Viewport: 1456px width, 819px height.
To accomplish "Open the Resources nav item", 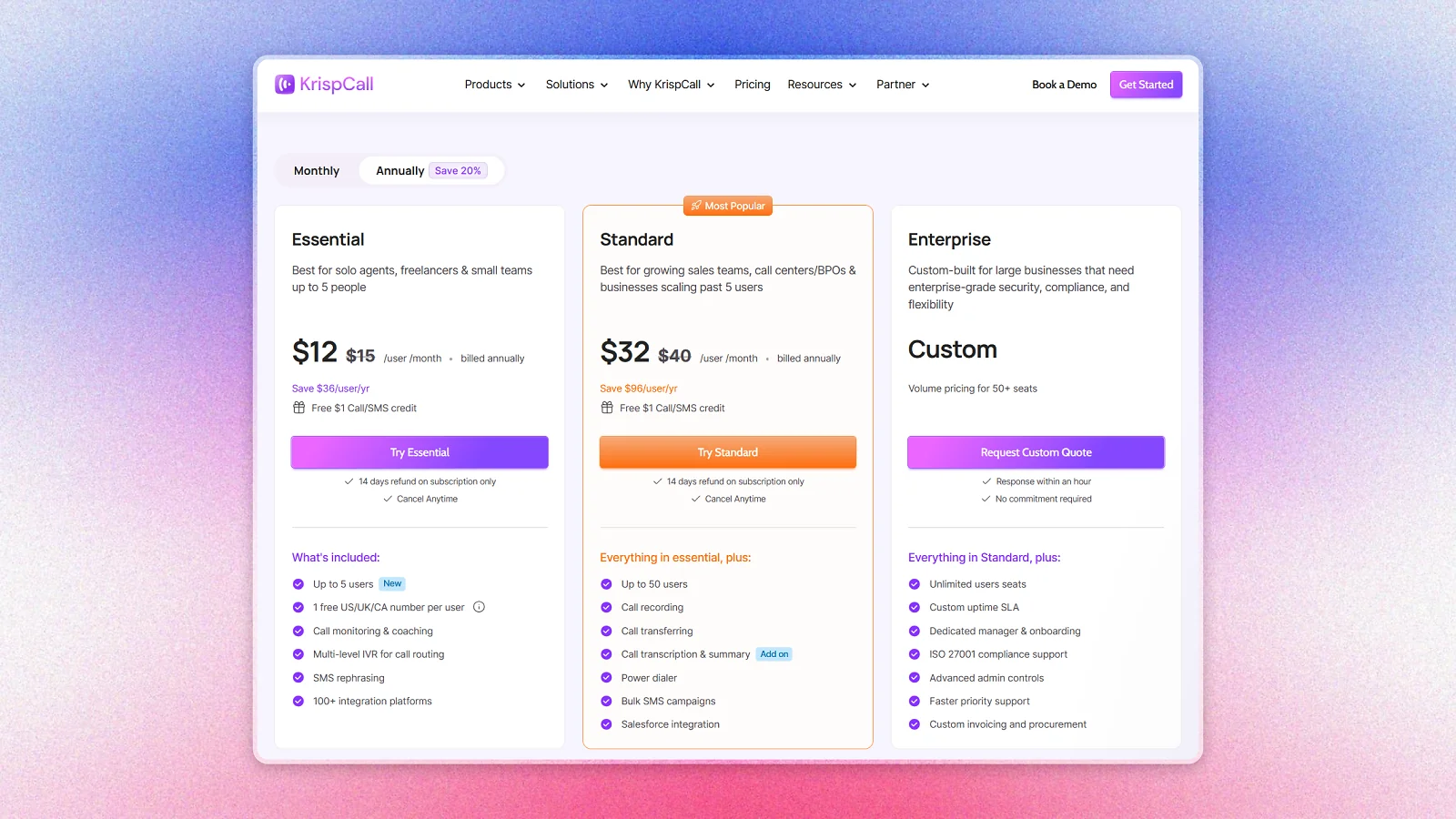I will pos(823,85).
